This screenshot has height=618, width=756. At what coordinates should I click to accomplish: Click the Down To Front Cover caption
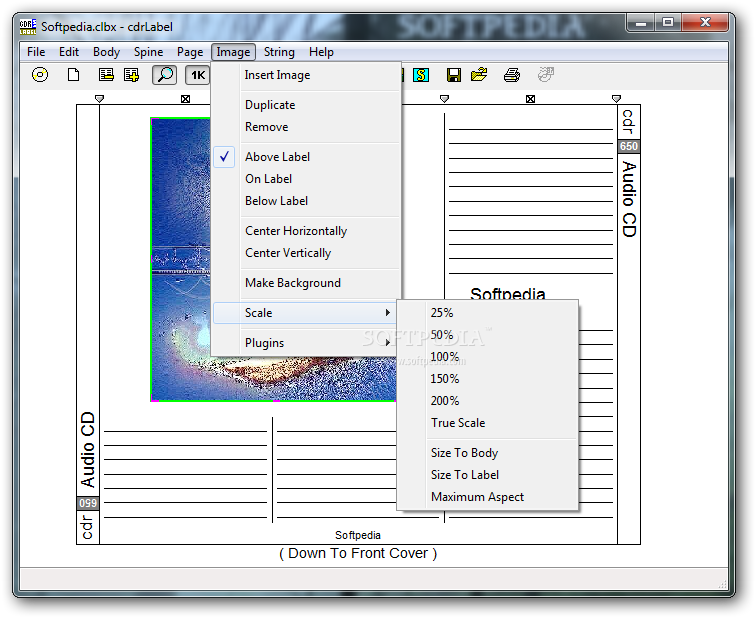click(358, 553)
